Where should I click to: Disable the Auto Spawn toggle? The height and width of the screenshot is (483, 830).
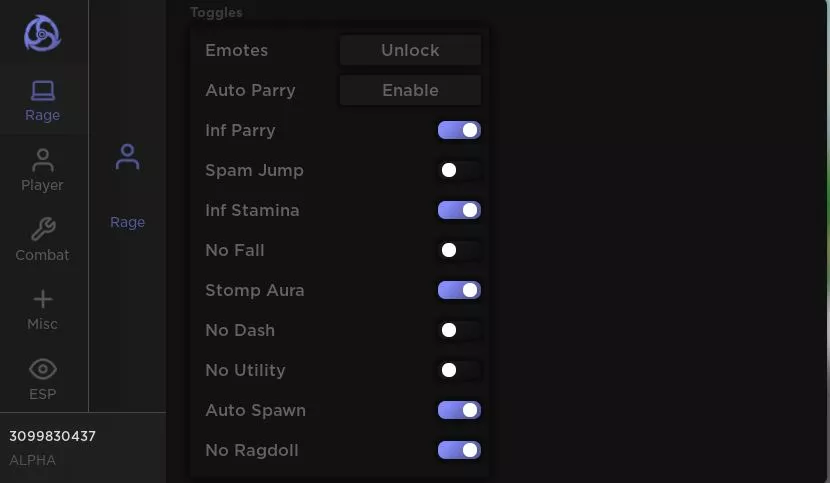point(459,410)
